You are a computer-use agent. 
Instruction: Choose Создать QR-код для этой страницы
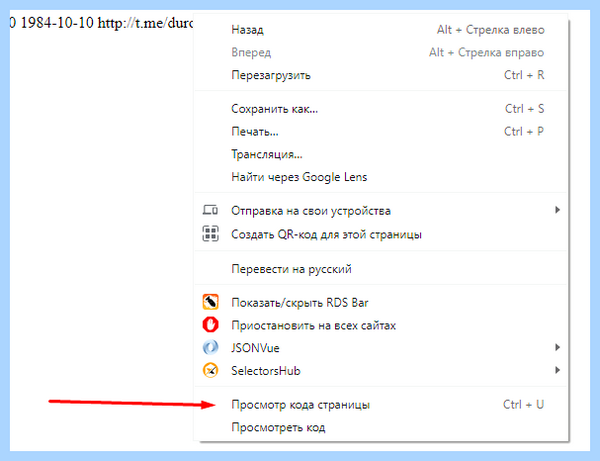click(381, 234)
